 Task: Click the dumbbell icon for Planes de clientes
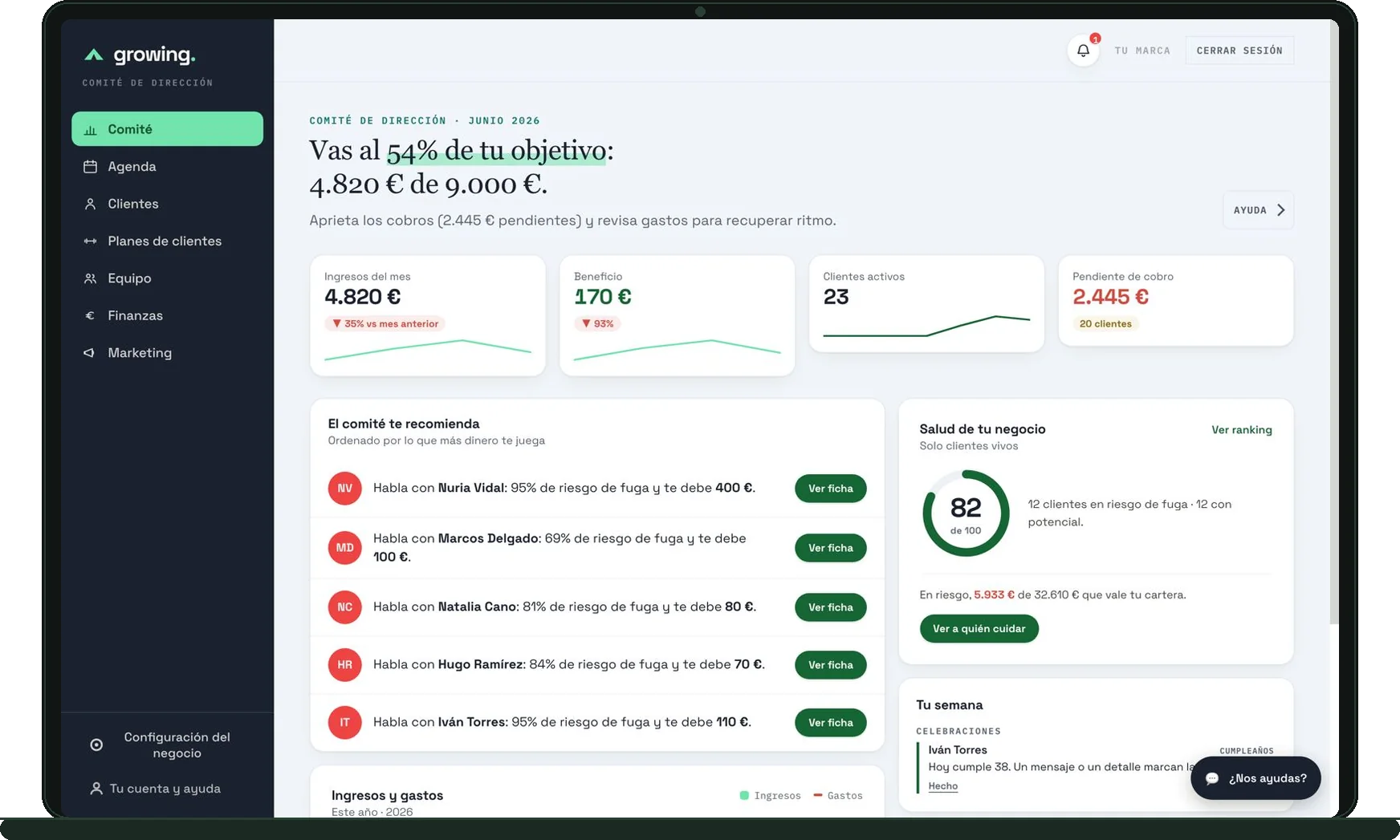[x=90, y=241]
